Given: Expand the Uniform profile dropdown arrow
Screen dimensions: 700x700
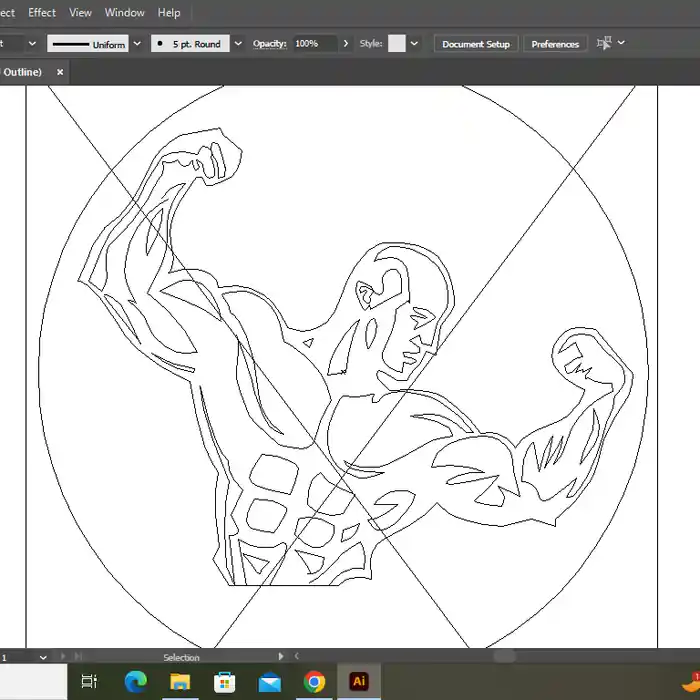Looking at the screenshot, I should pos(137,44).
